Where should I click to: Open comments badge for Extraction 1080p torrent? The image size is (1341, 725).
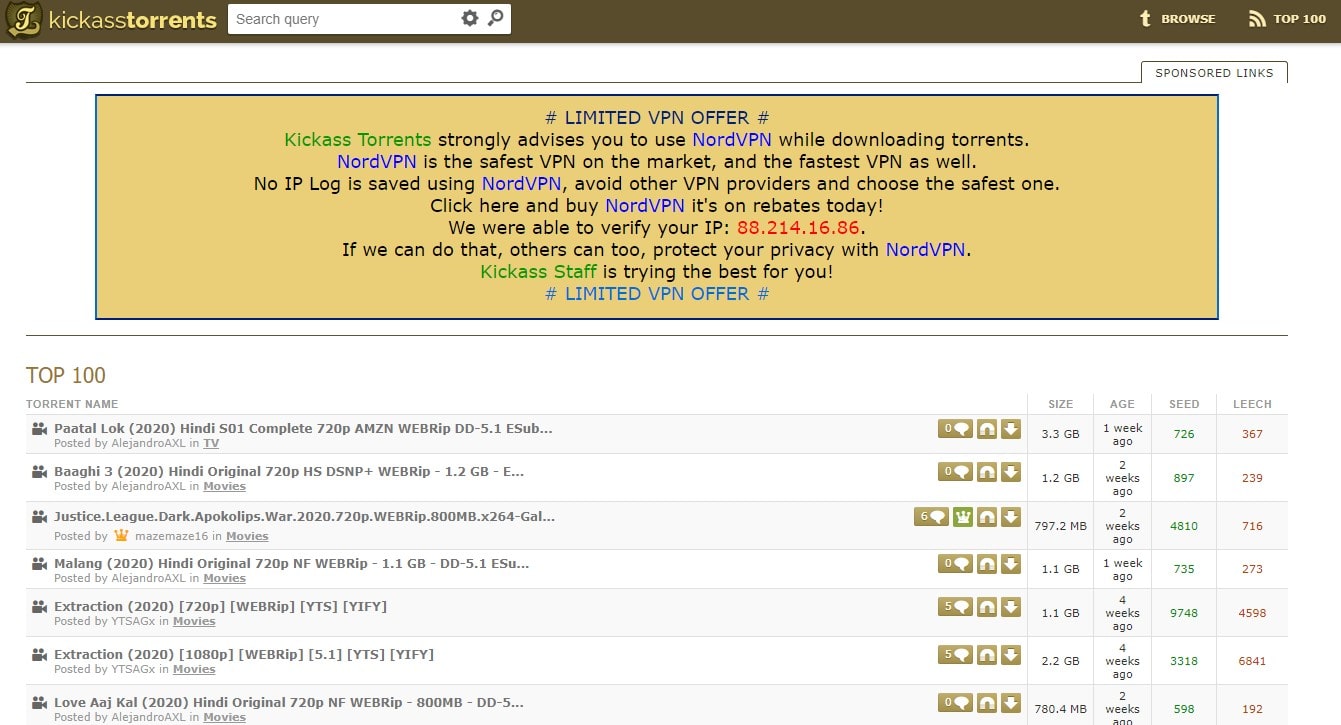point(955,655)
